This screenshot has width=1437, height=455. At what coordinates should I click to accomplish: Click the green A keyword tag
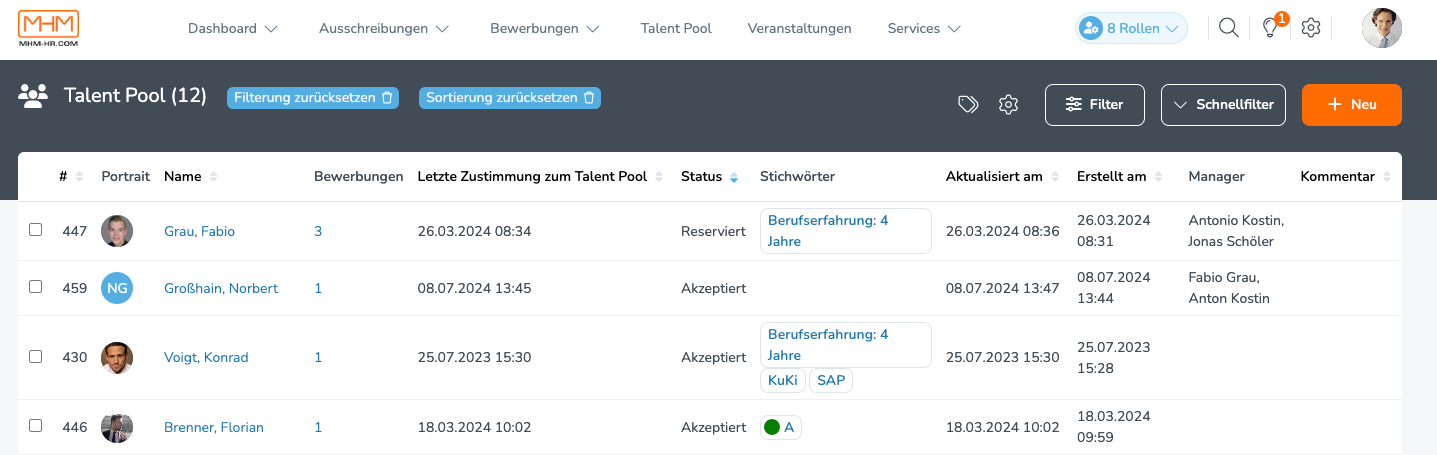[x=780, y=427]
